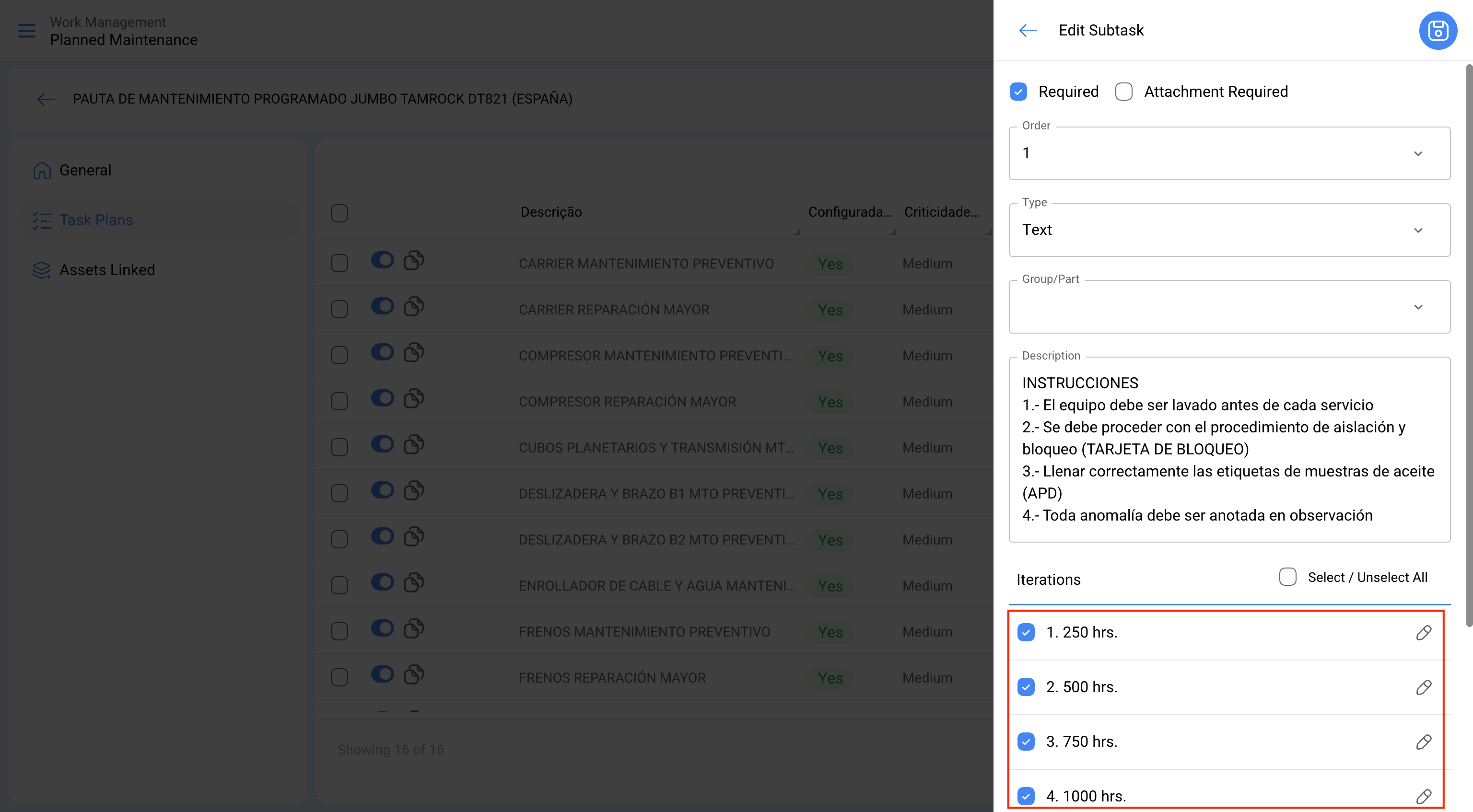Open the Type dropdown showing Text
The height and width of the screenshot is (812, 1473).
[1229, 230]
